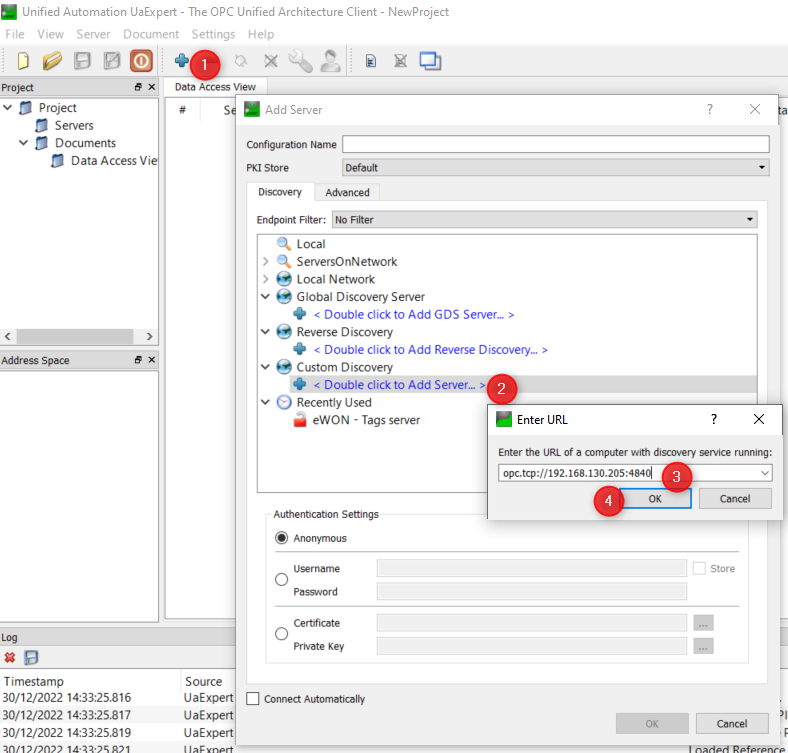Click the blue windows layout toolbar icon
The image size is (788, 753).
coord(430,61)
